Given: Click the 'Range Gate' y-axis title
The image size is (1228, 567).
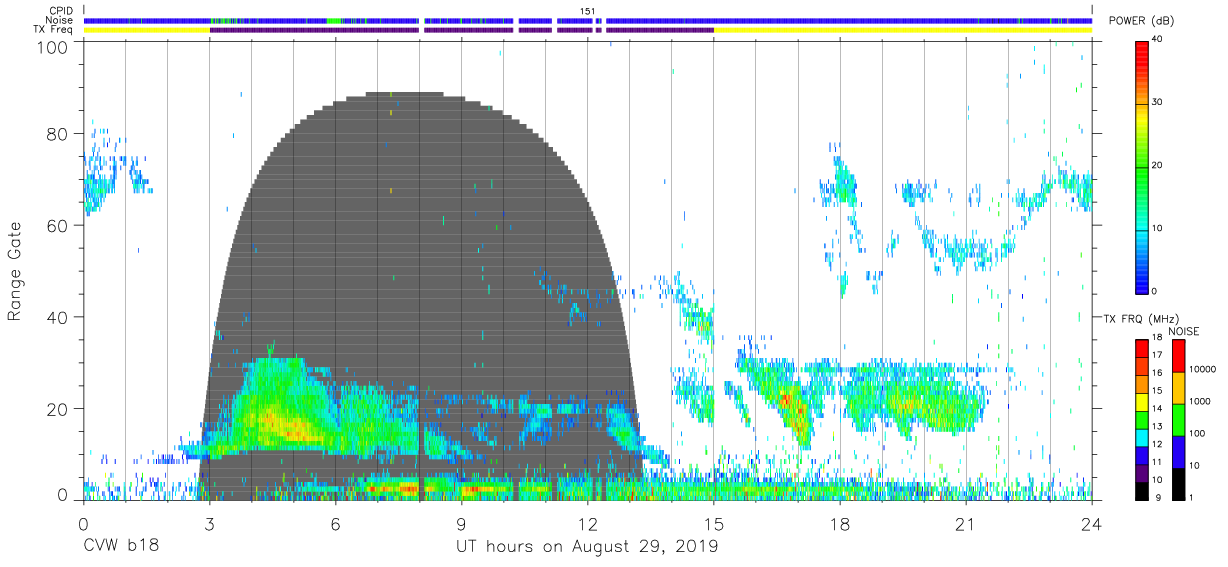Looking at the screenshot, I should click(15, 271).
